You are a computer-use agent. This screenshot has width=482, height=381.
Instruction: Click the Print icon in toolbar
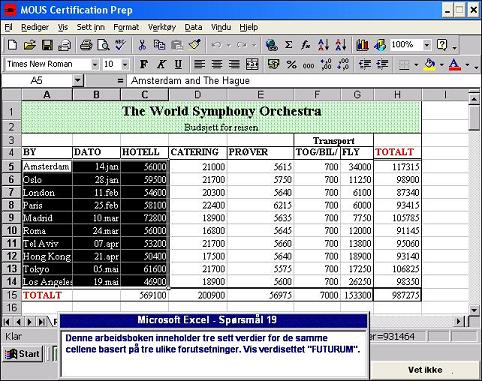click(x=86, y=45)
